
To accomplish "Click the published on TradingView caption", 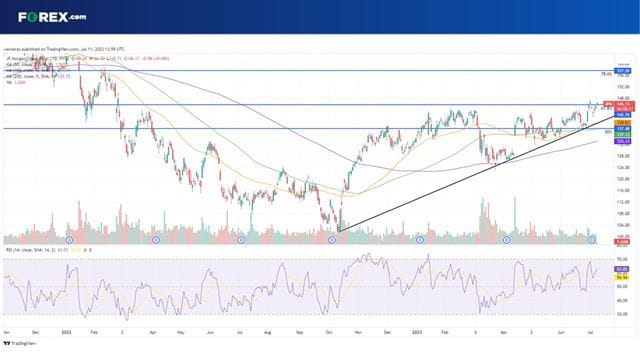I will click(64, 49).
